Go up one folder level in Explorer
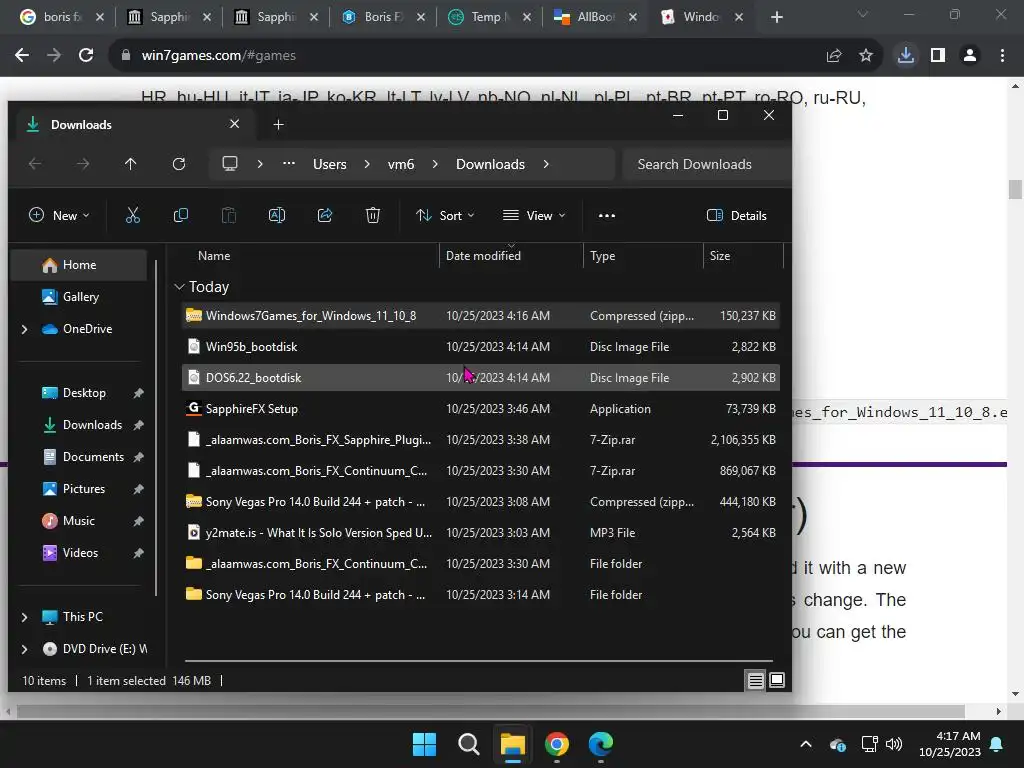This screenshot has height=768, width=1024. [131, 164]
